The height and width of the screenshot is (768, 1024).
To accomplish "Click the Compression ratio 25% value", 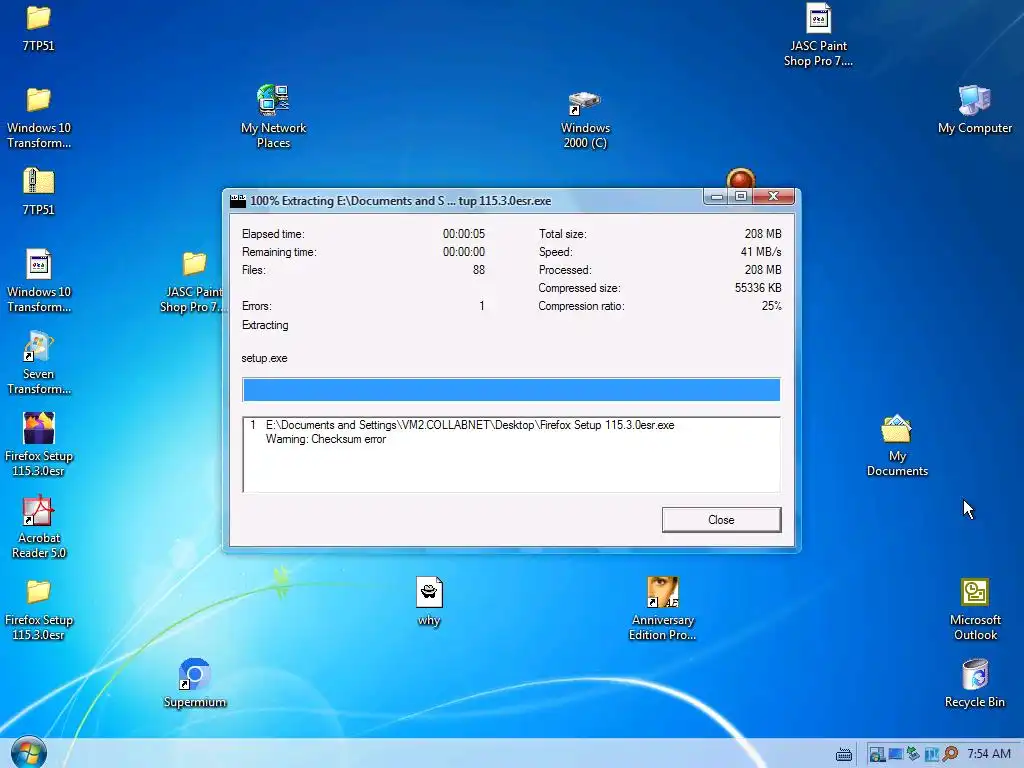I will click(x=771, y=306).
